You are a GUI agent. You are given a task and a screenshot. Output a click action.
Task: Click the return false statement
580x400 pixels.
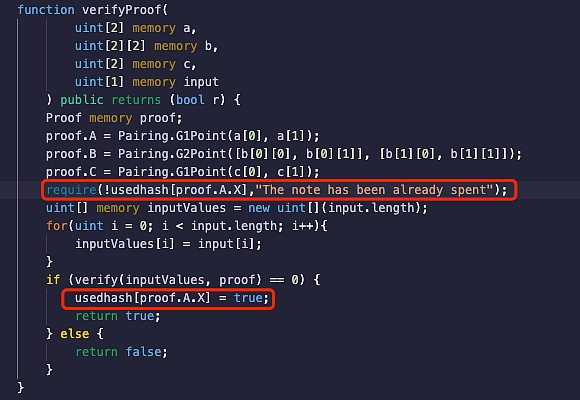click(x=121, y=352)
